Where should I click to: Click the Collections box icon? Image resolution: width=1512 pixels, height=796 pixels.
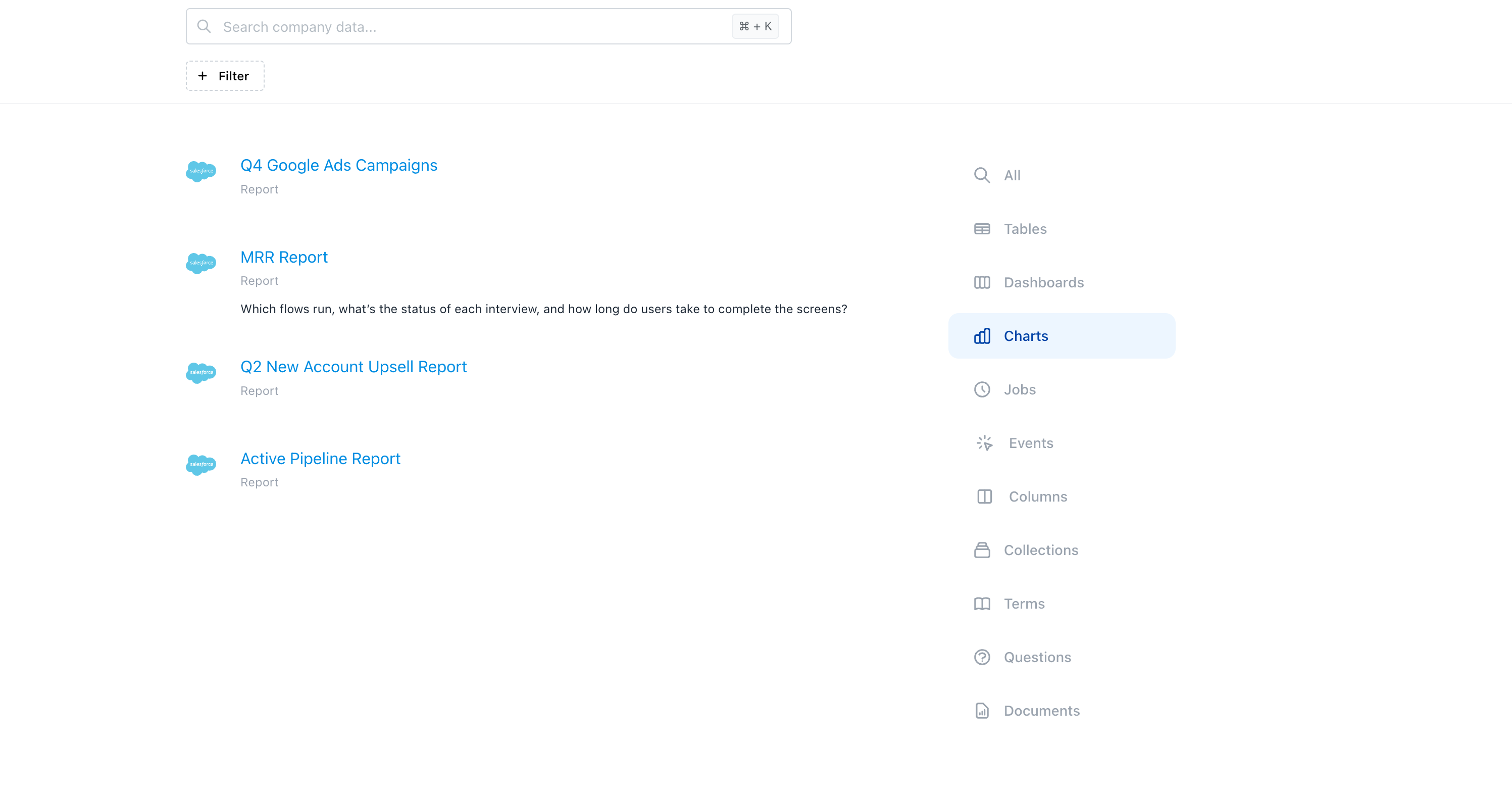tap(981, 550)
